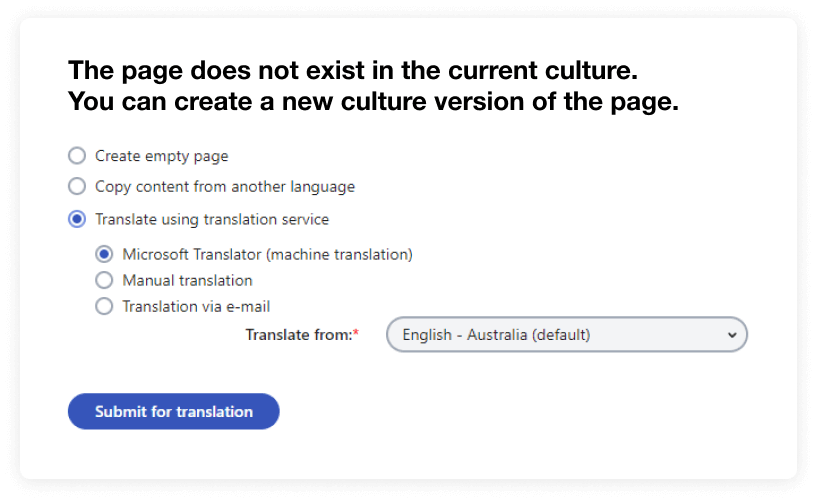Image resolution: width=817 pixels, height=501 pixels.
Task: Click heading line 'You can create a new culture version'
Action: tap(373, 101)
